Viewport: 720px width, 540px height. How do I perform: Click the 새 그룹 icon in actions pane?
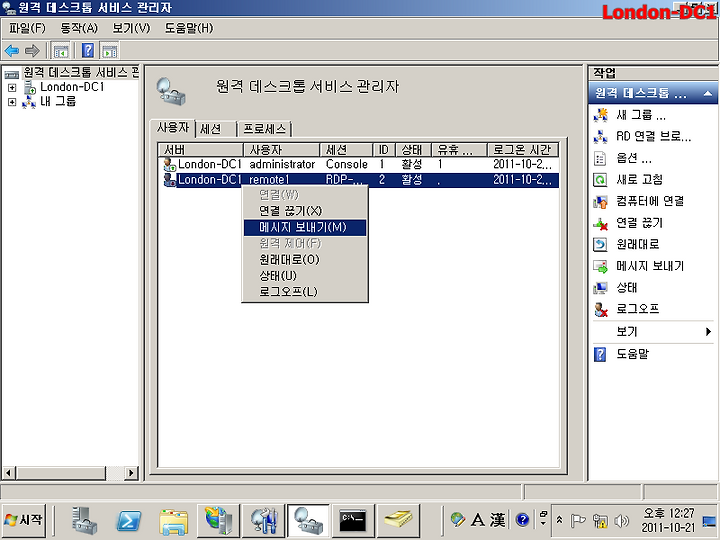tap(601, 115)
